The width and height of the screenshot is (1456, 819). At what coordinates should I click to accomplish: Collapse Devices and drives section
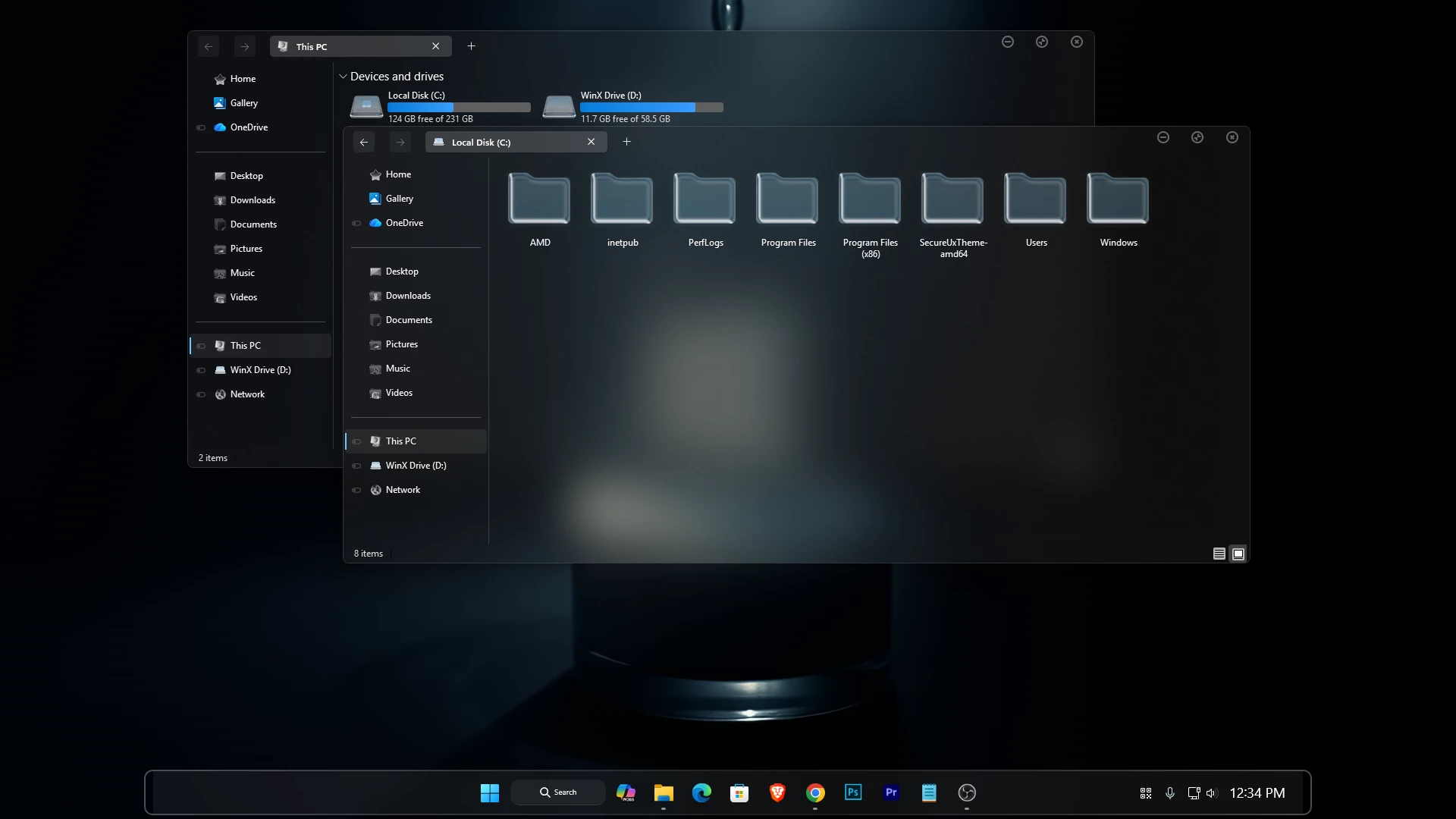(x=343, y=77)
